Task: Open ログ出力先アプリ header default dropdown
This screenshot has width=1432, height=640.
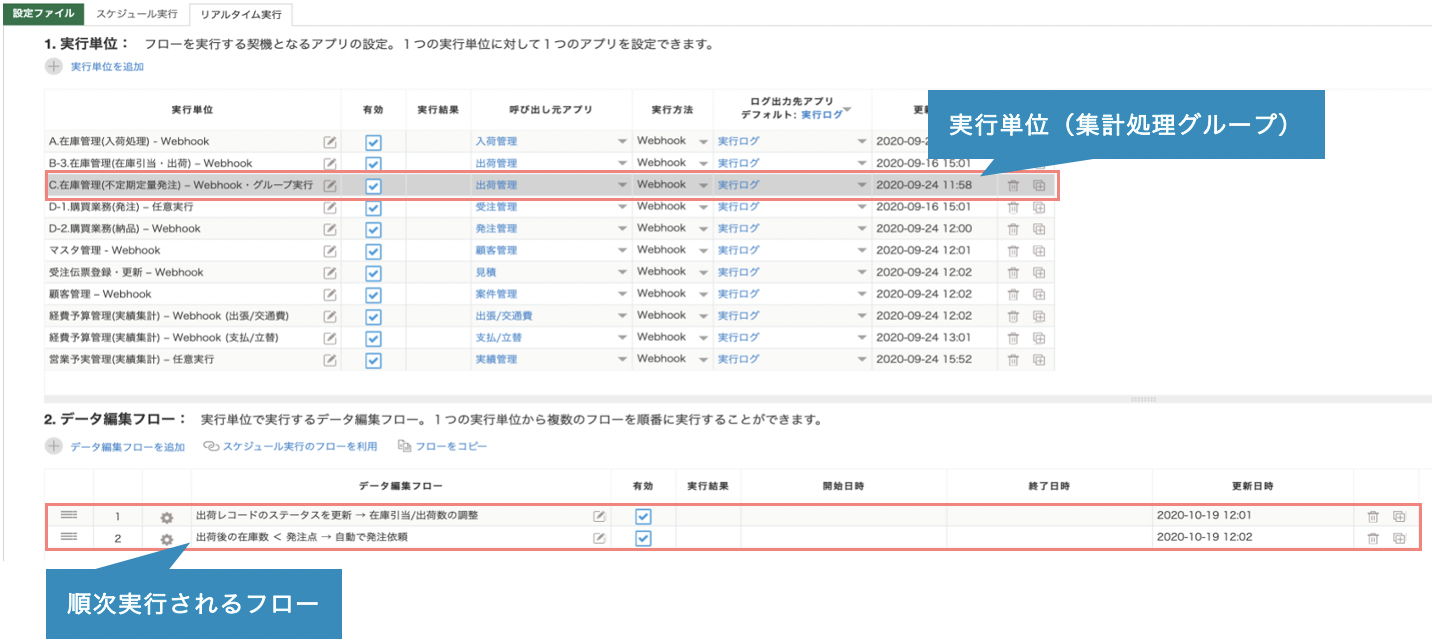Action: [x=847, y=108]
